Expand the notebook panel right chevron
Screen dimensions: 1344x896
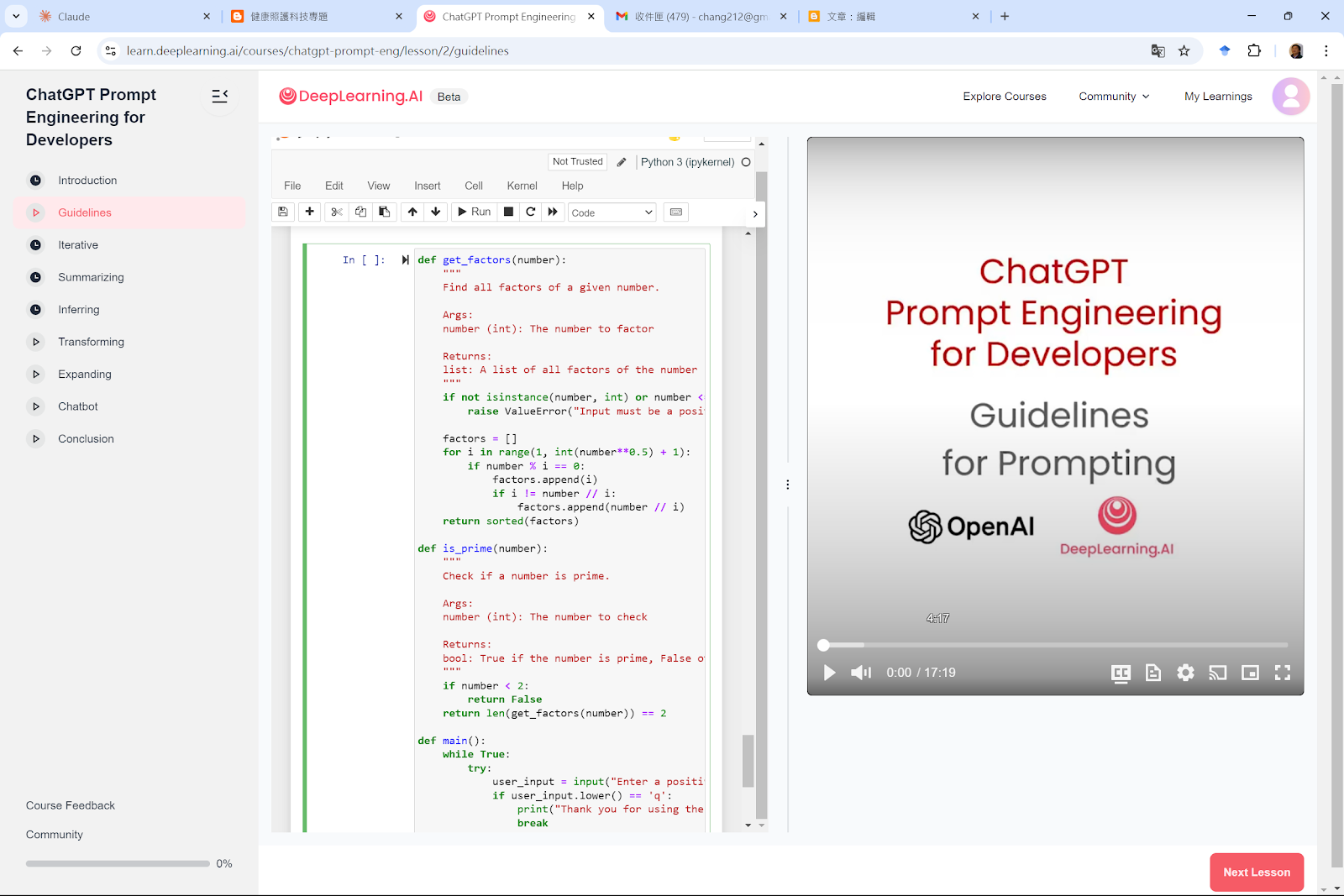pos(755,214)
